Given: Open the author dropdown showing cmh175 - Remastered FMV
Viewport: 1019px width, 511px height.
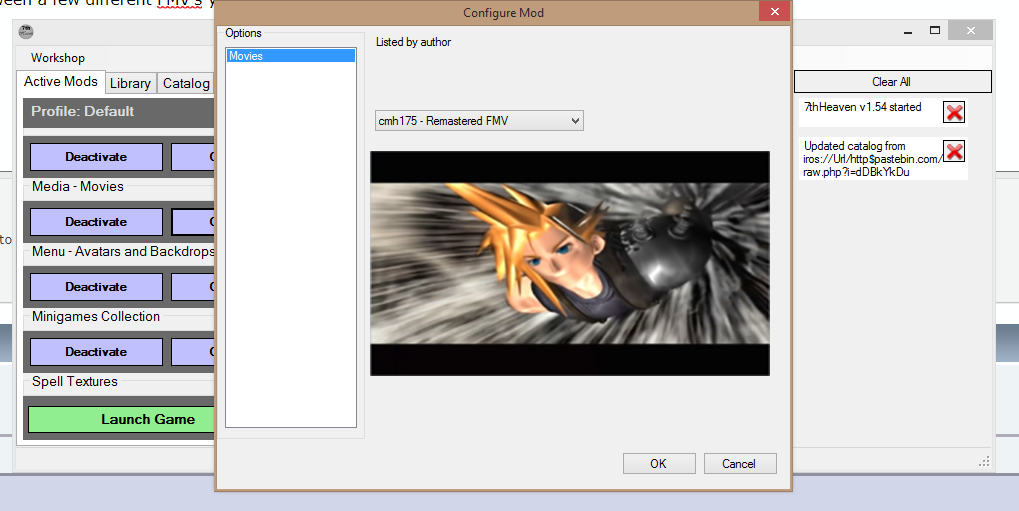Looking at the screenshot, I should pyautogui.click(x=479, y=121).
